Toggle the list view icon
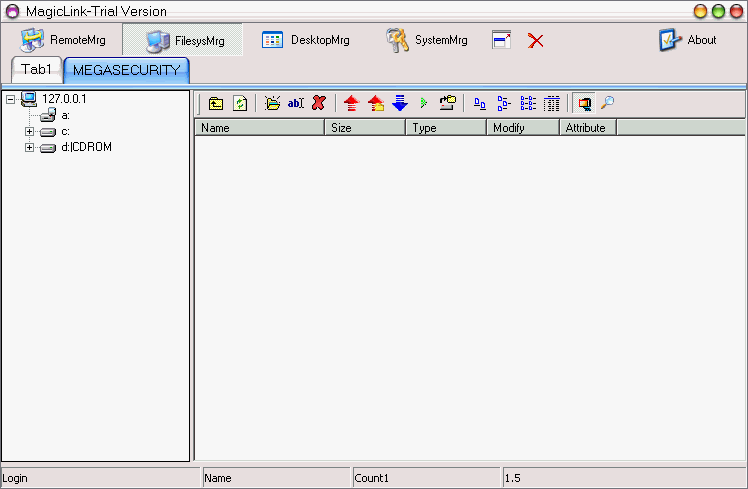Screen dimensions: 748x489 point(528,103)
